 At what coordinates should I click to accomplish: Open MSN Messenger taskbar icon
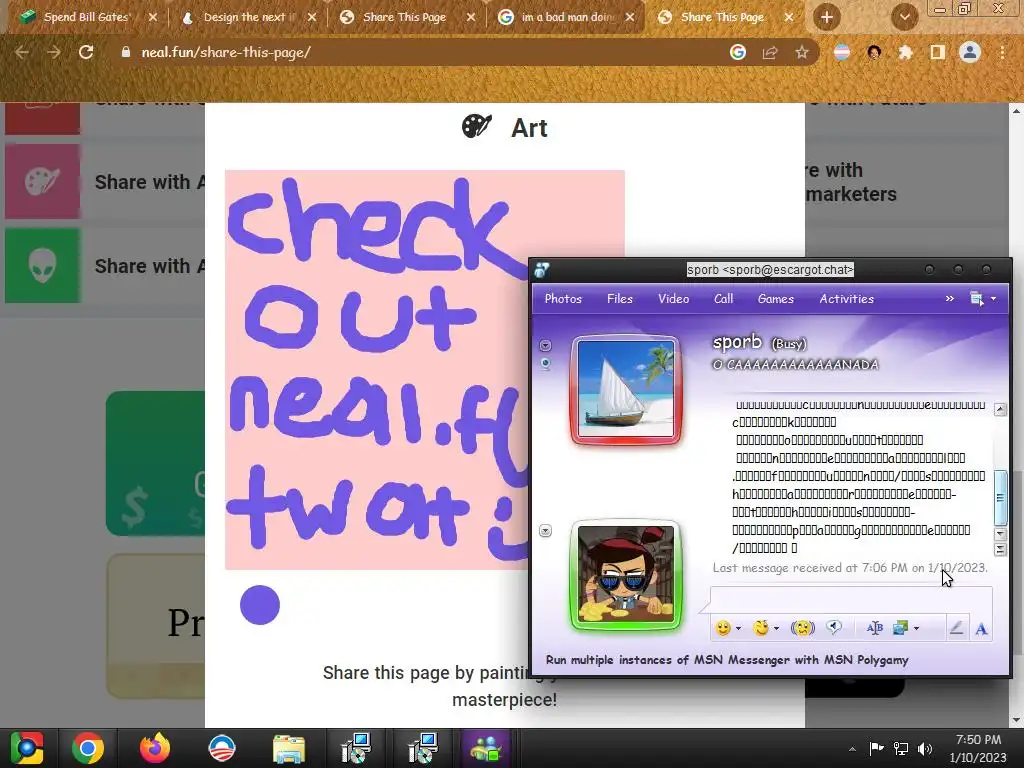coord(485,748)
